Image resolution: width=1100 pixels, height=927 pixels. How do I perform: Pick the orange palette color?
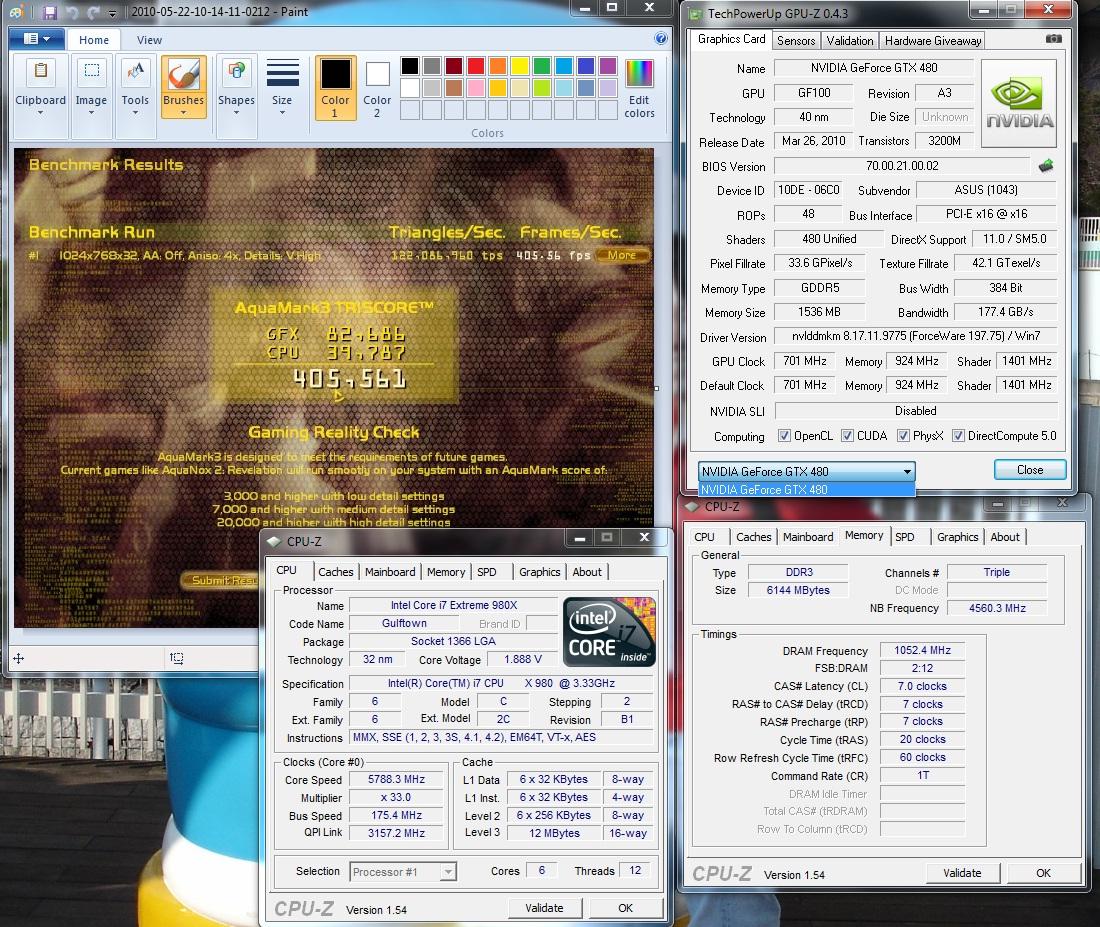tap(497, 66)
